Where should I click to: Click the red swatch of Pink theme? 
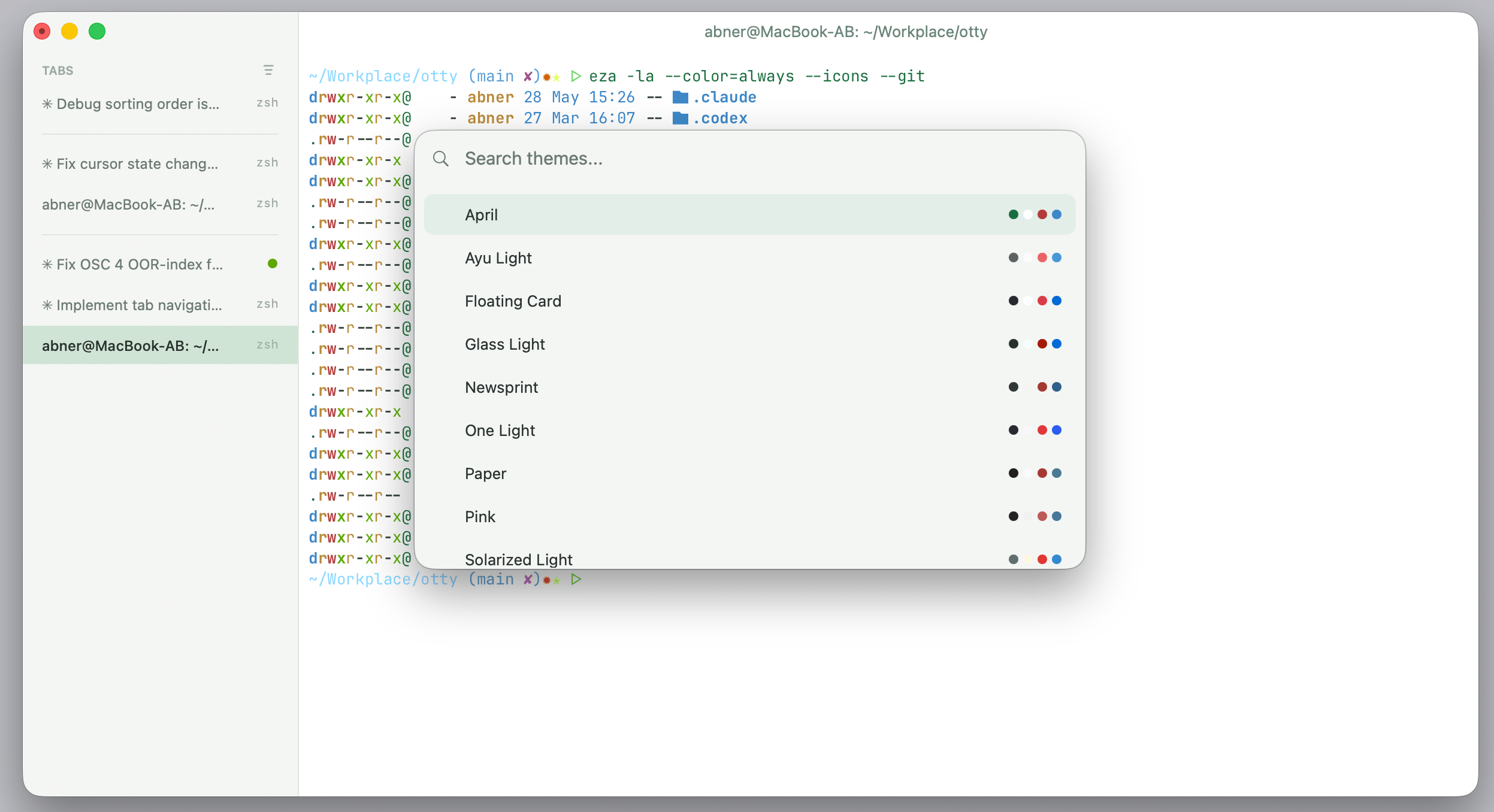click(1042, 516)
